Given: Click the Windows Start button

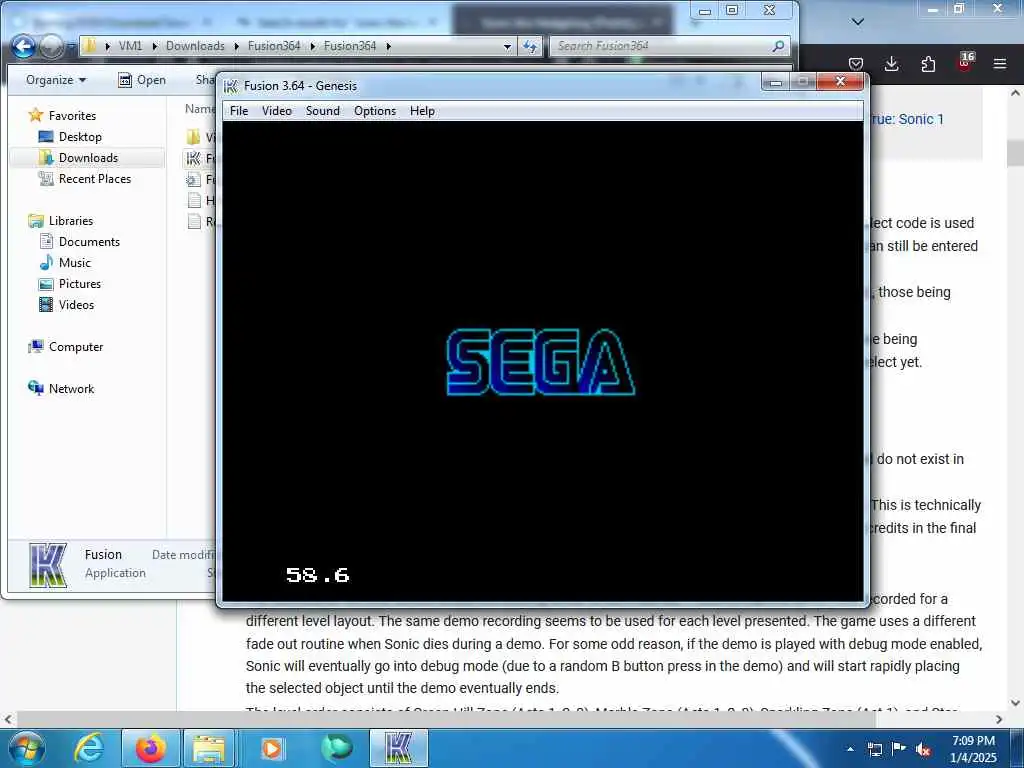Looking at the screenshot, I should pos(25,748).
